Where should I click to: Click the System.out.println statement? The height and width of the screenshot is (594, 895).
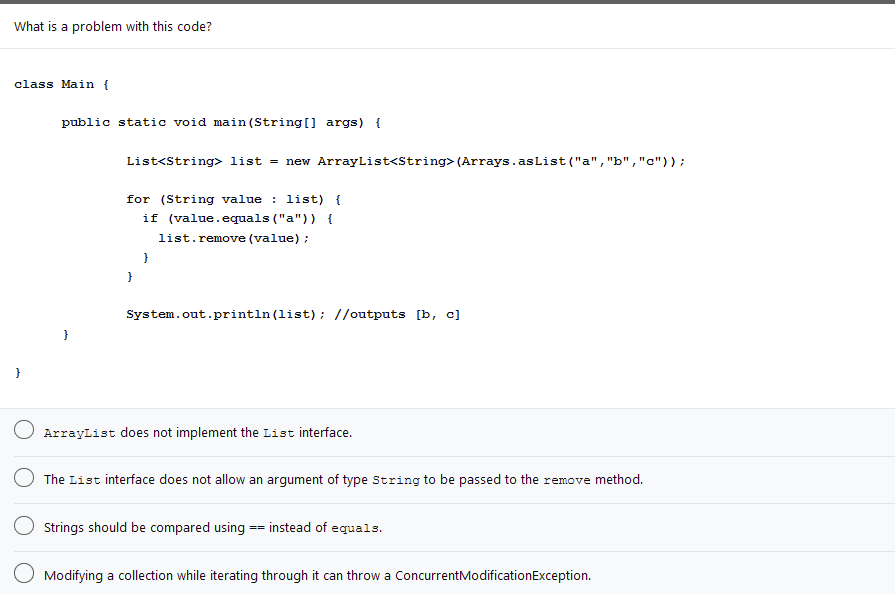(x=220, y=314)
